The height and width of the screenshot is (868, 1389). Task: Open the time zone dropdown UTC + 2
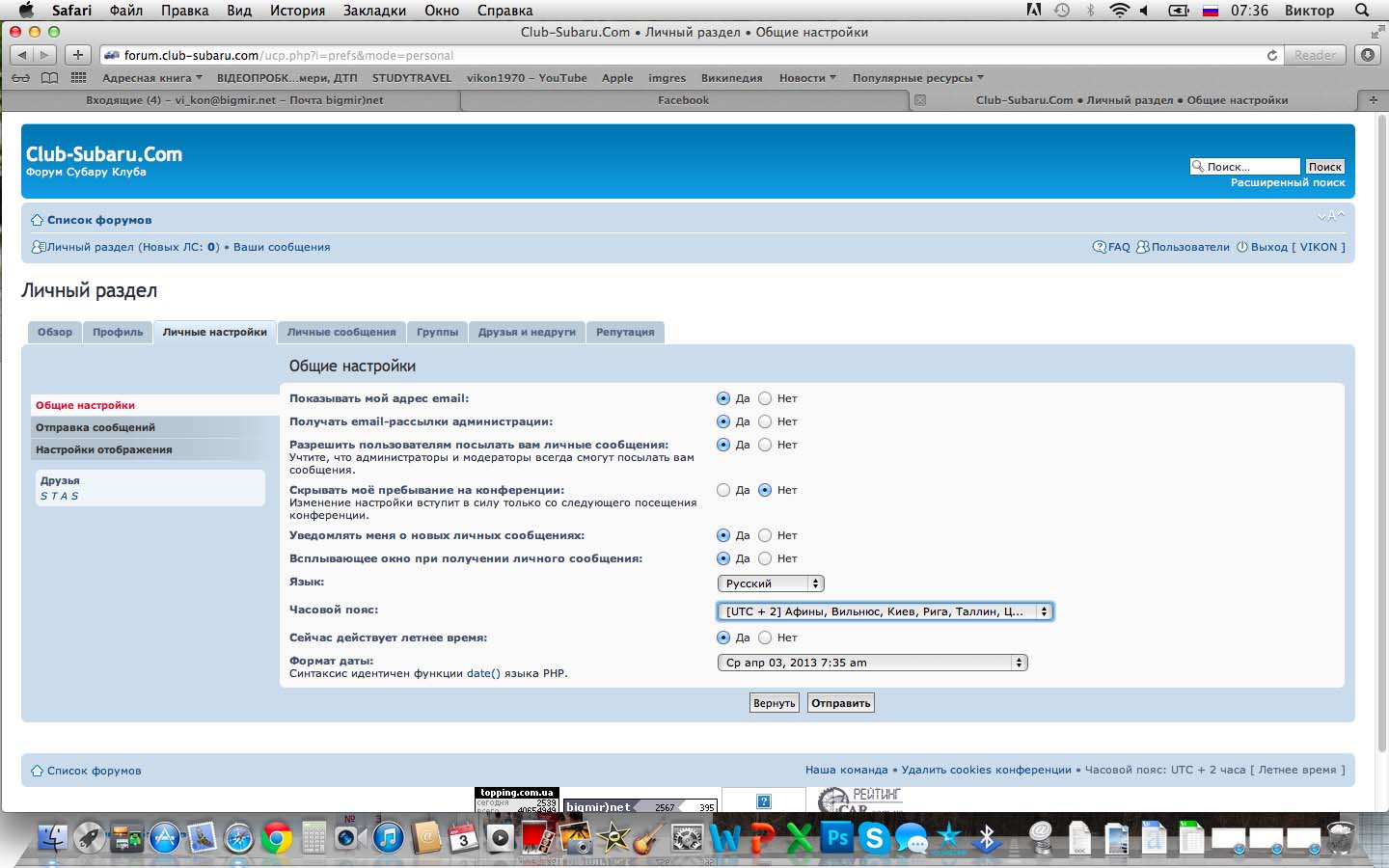(885, 611)
